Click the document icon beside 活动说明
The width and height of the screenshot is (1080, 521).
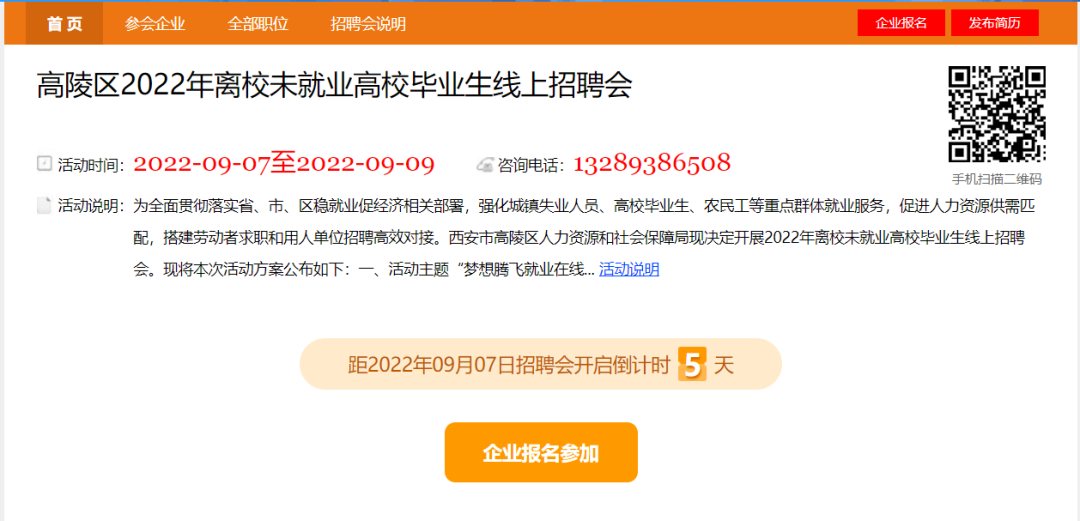pyautogui.click(x=44, y=205)
